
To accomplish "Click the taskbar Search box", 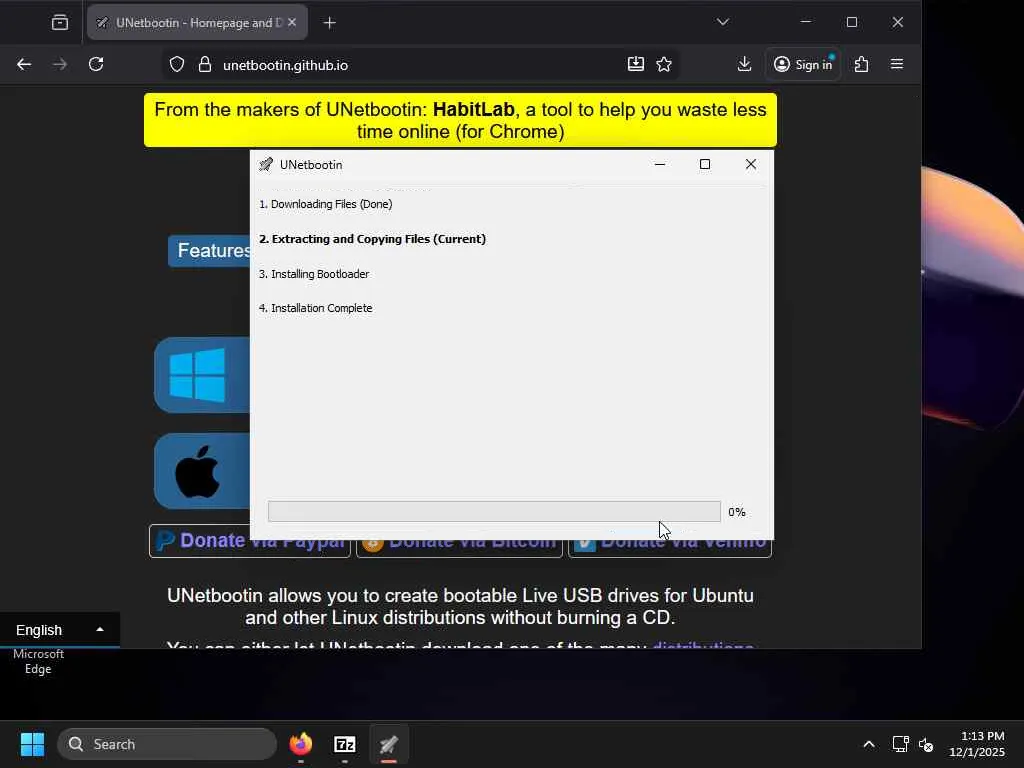I will click(167, 744).
